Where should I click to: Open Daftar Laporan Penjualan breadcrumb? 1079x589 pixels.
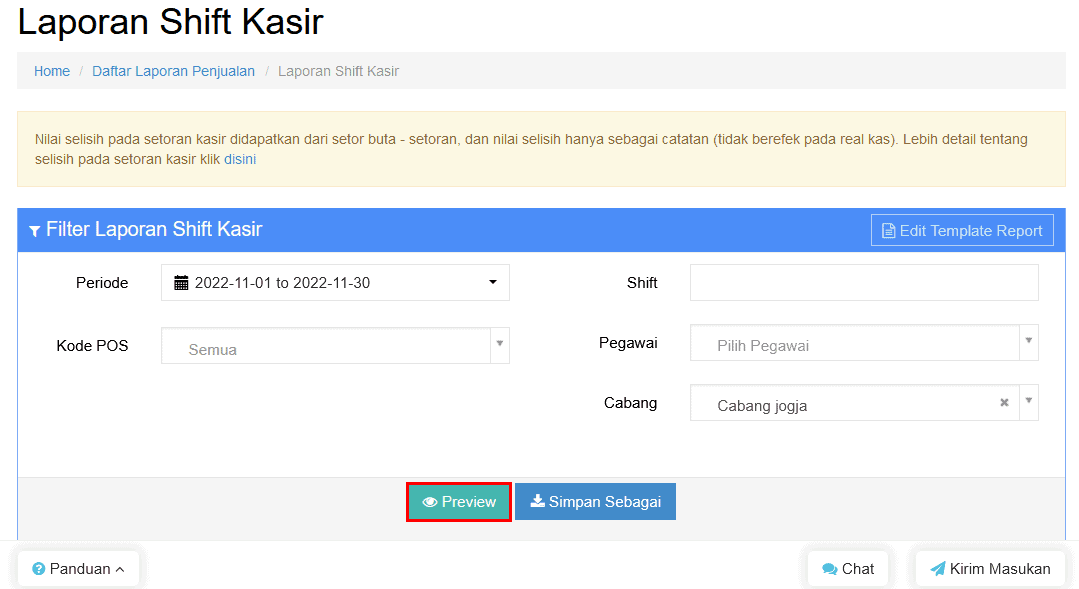pyautogui.click(x=172, y=71)
